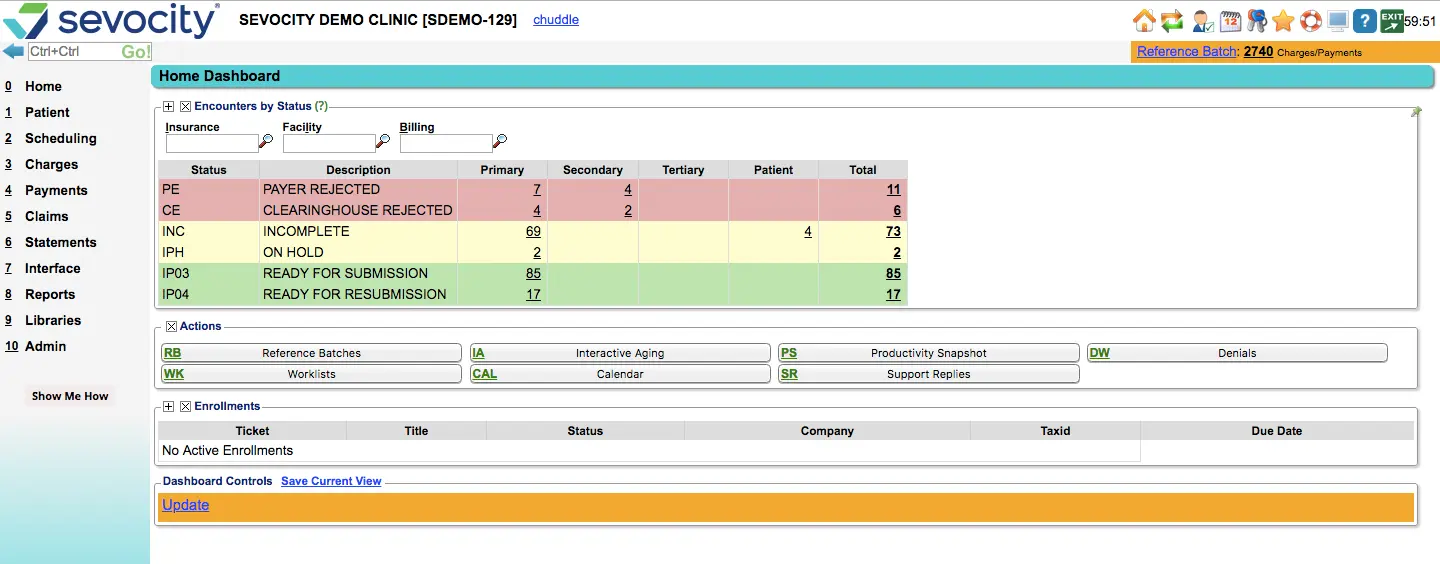This screenshot has height=564, width=1440.
Task: Focus the Ctrl+Ctrl quick search field
Action: point(74,52)
